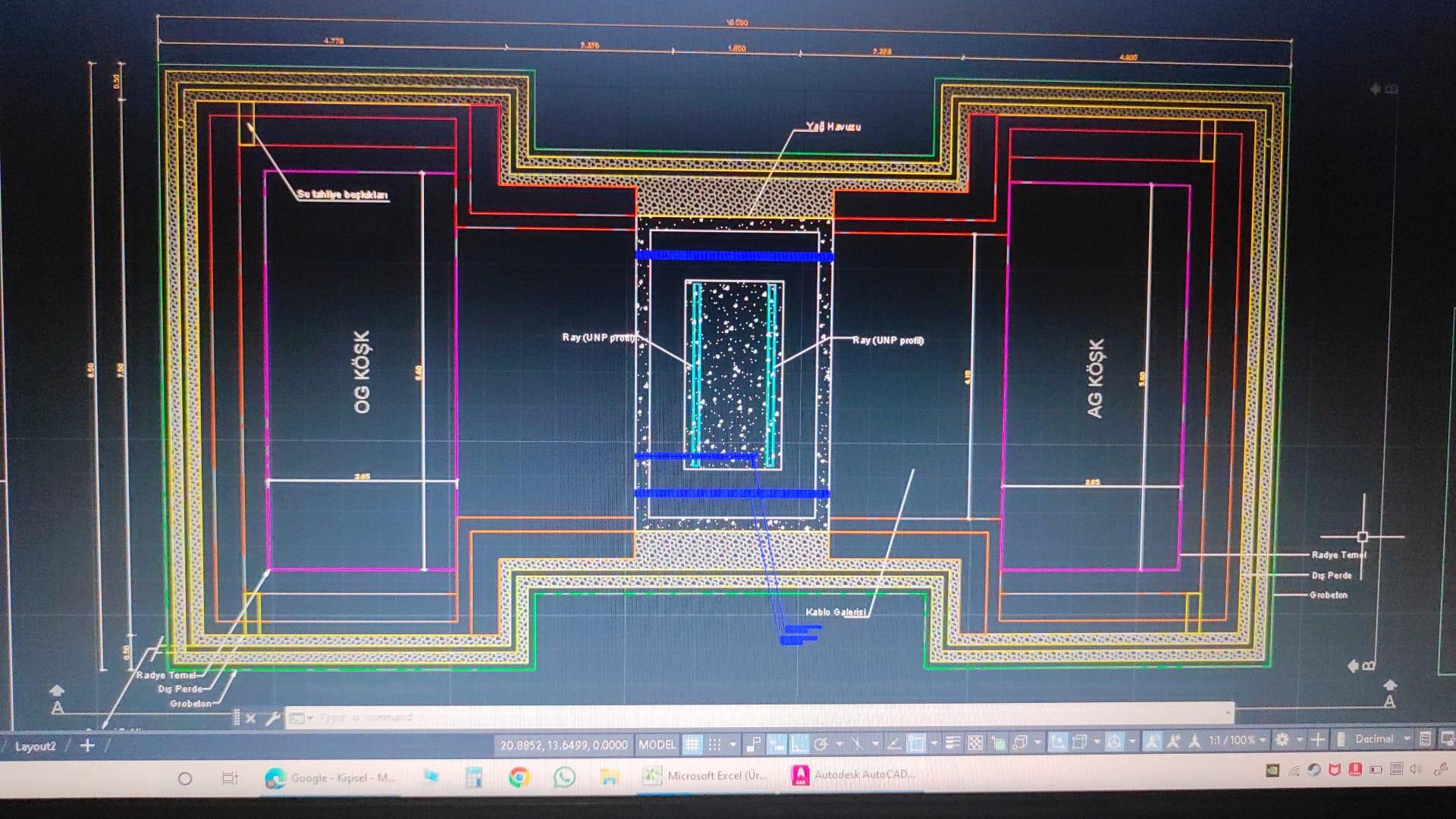
Task: Click the polar tracking icon
Action: pyautogui.click(x=821, y=744)
